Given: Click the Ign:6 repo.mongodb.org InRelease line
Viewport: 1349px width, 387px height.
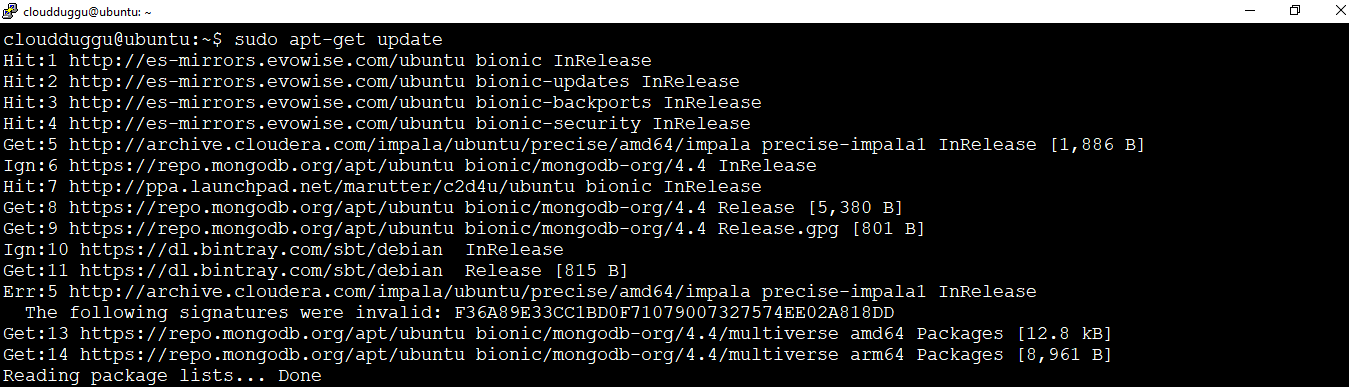Looking at the screenshot, I should click(x=410, y=166).
